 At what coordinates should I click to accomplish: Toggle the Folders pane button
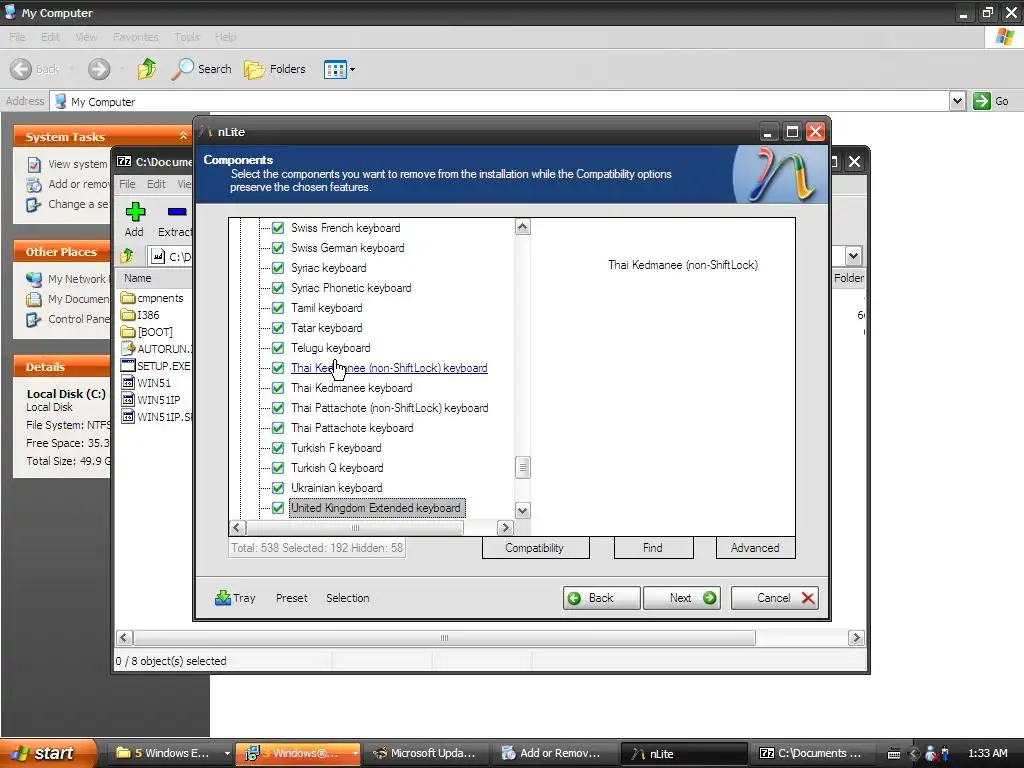[x=274, y=69]
